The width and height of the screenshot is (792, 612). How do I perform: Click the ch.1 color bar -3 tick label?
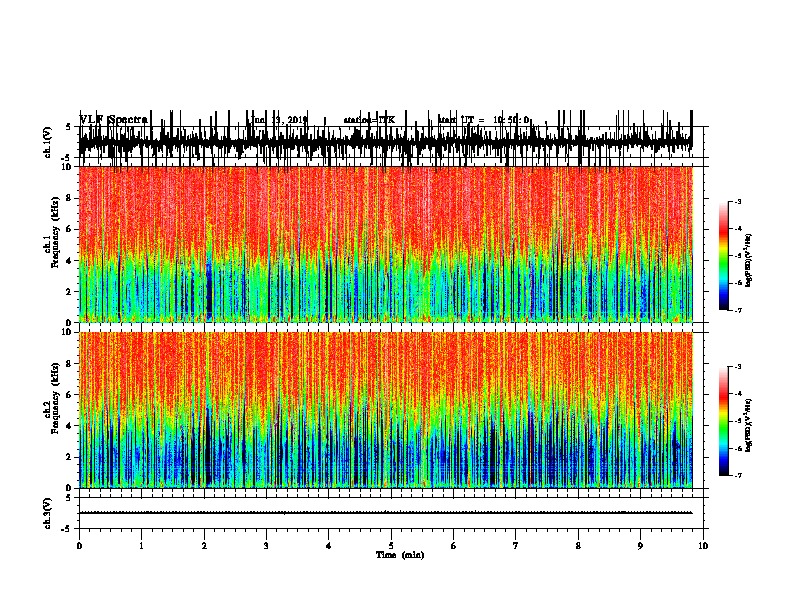[x=737, y=201]
